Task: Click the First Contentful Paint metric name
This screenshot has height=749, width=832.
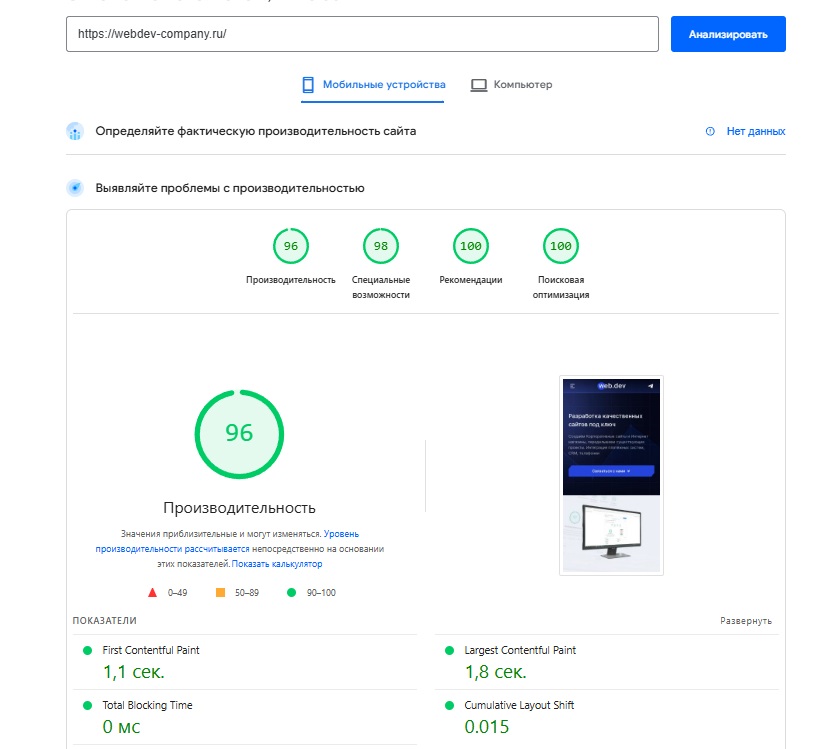Action: (x=151, y=650)
